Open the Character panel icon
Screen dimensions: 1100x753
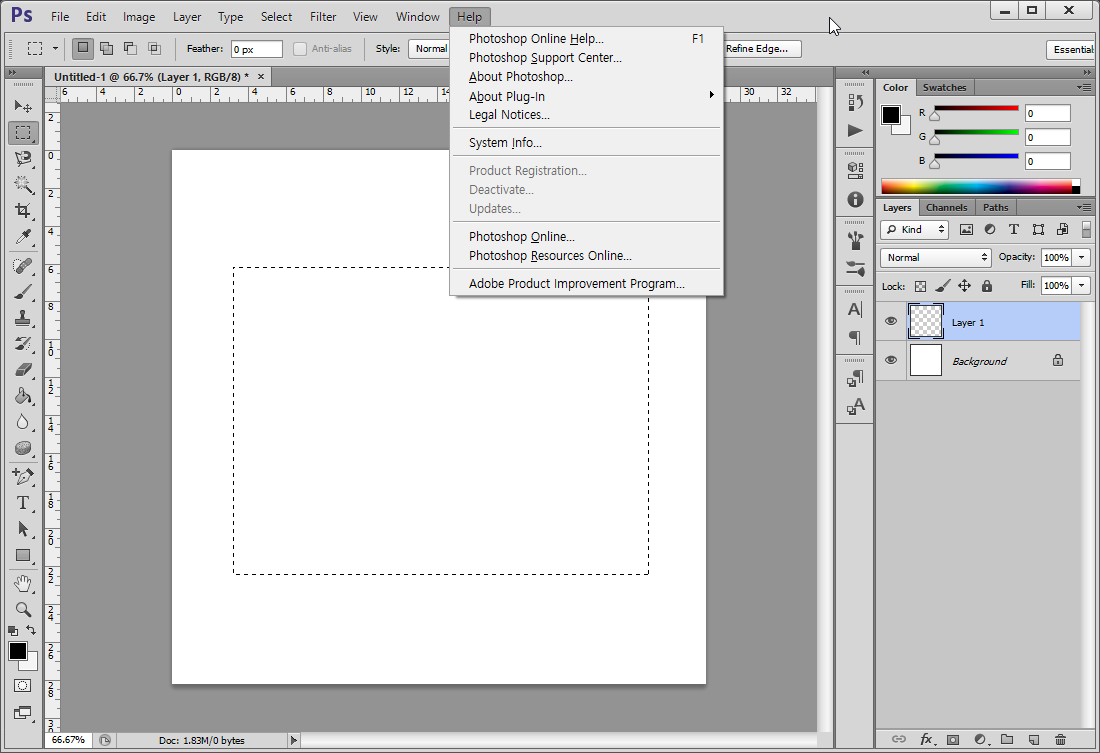(855, 309)
